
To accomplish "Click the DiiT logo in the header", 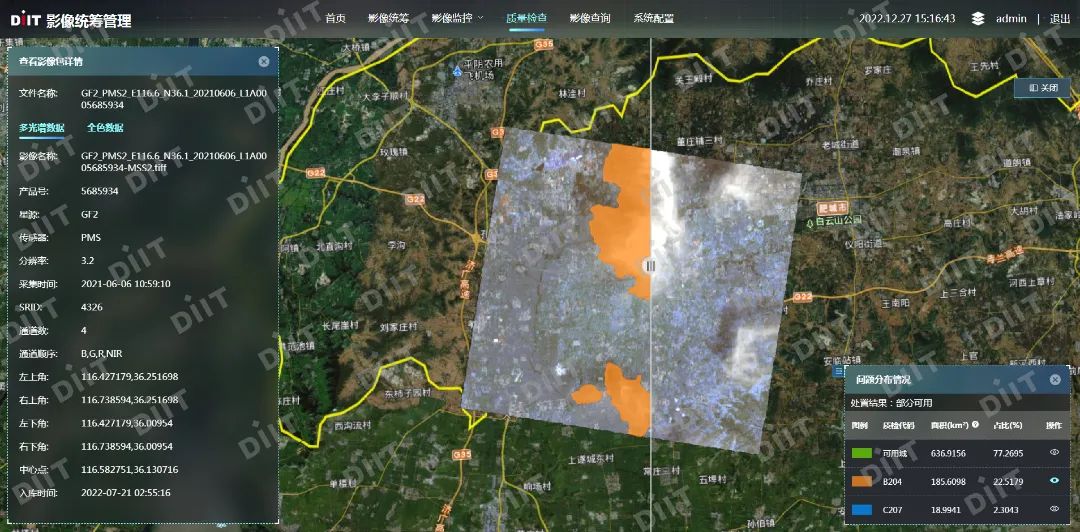I will pos(25,19).
